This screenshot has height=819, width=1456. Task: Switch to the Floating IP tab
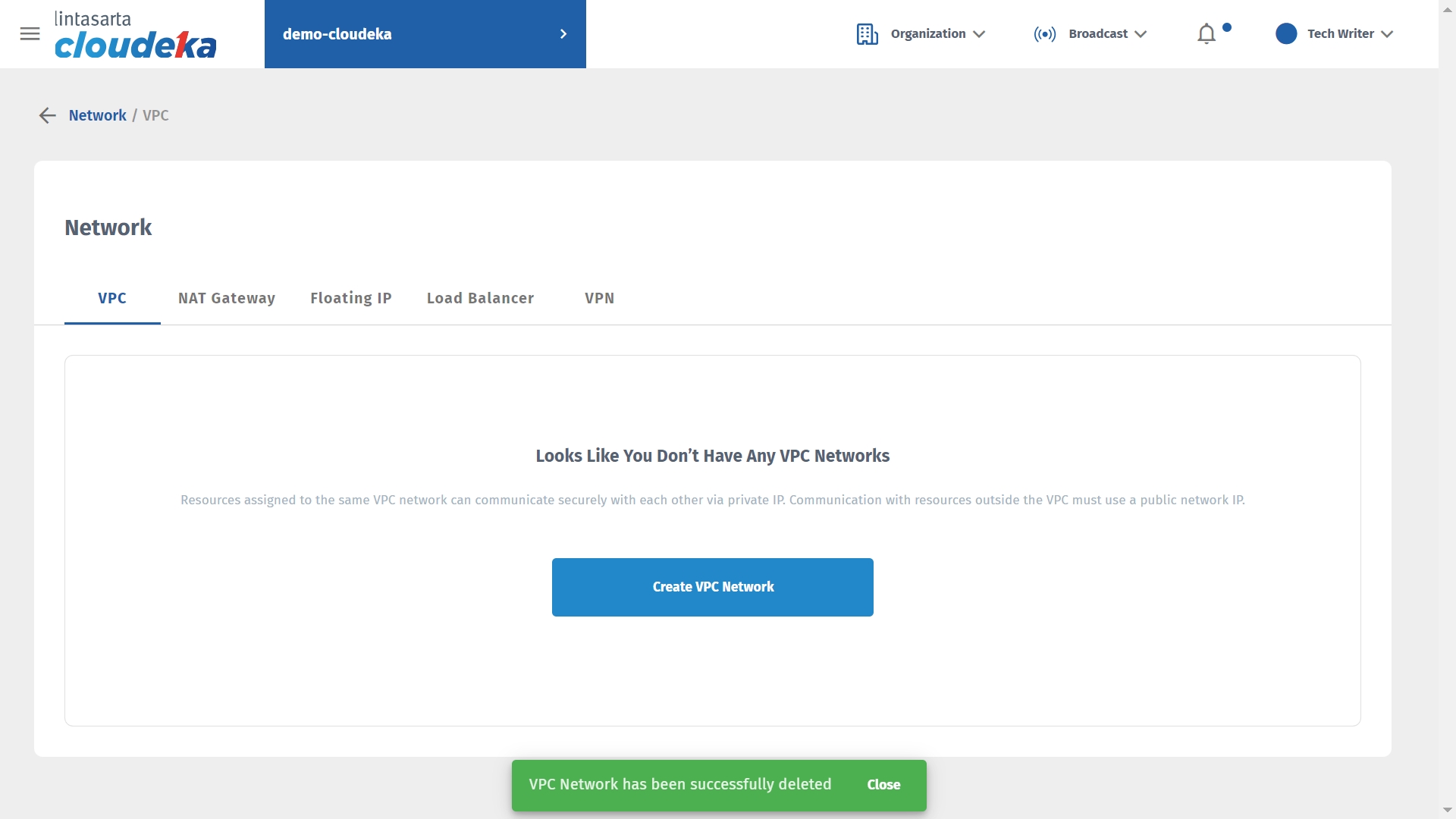coord(350,298)
